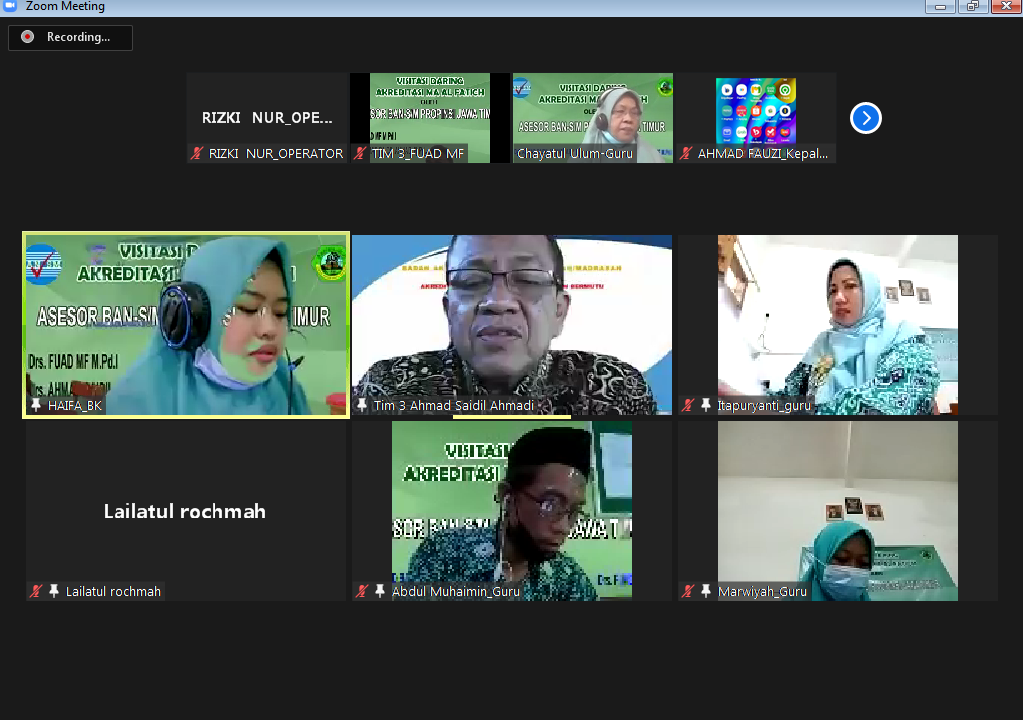Click the Abdul Muhaimin_Guru name label
1023x720 pixels.
pos(456,591)
